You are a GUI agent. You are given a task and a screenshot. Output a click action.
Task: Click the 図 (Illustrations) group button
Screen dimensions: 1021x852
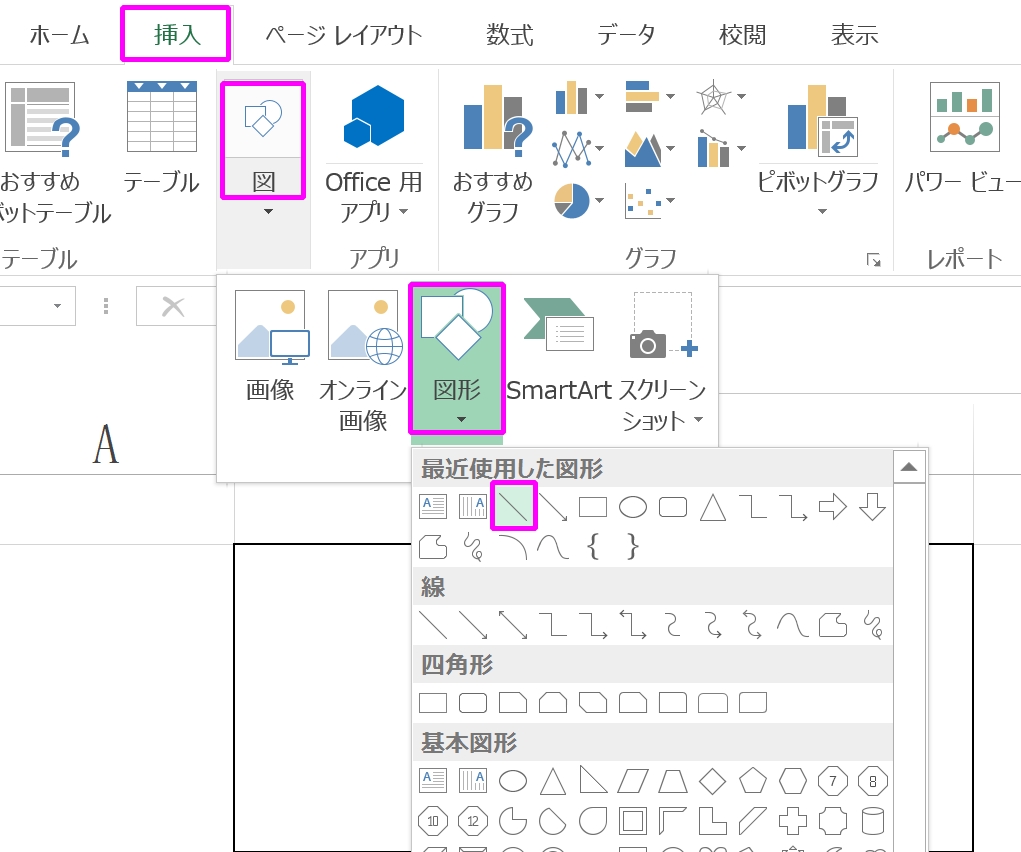tap(262, 140)
